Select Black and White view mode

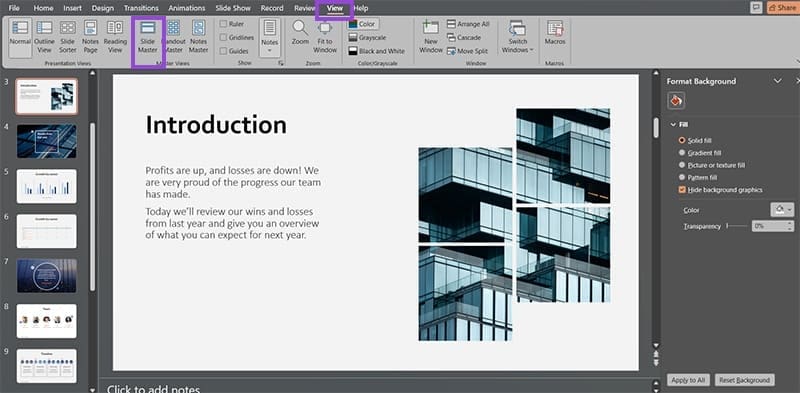[377, 51]
